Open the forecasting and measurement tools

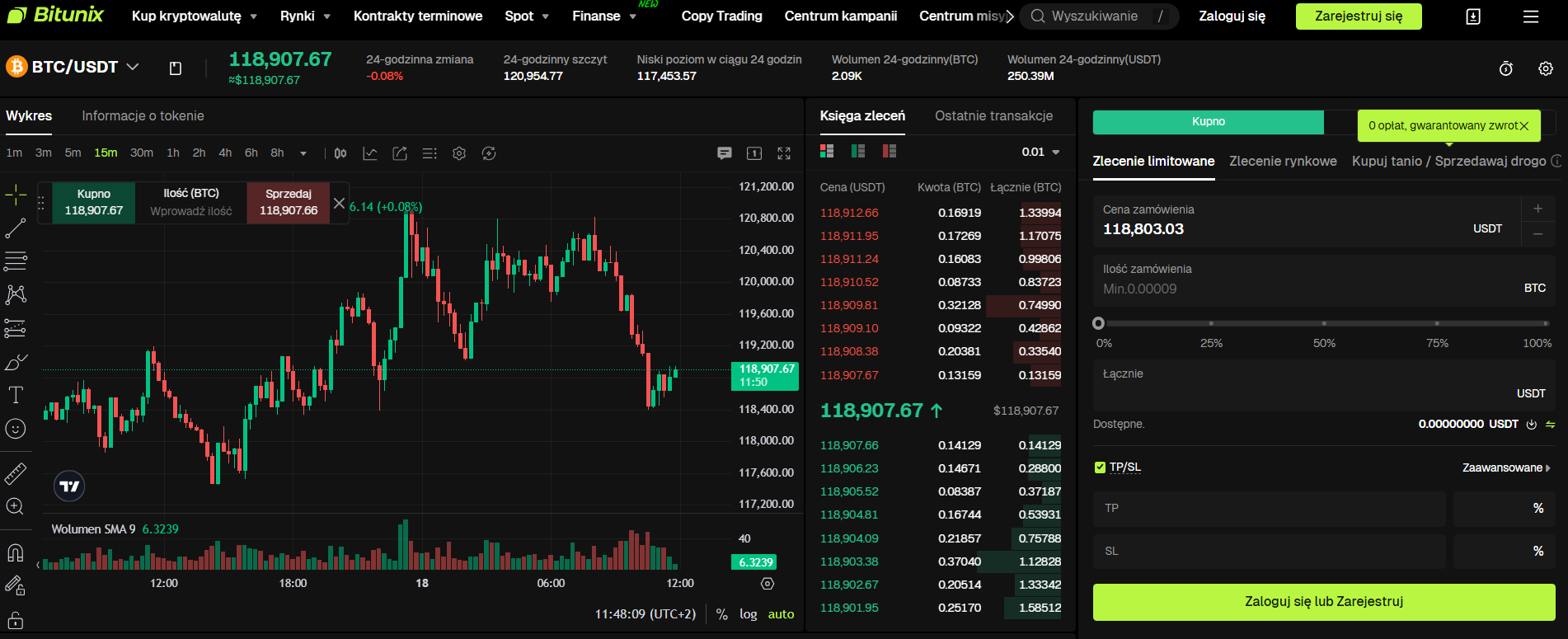tap(16, 328)
